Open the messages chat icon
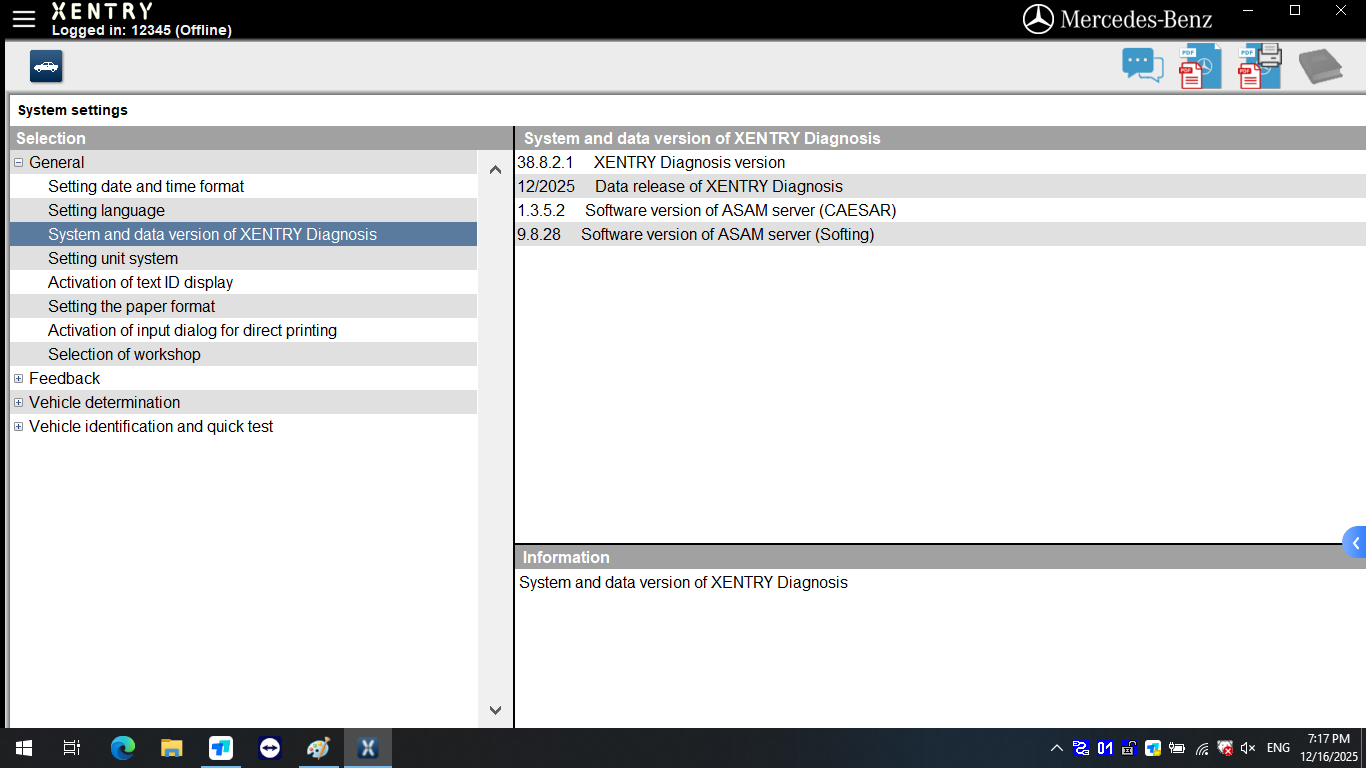The width and height of the screenshot is (1366, 768). [x=1141, y=64]
